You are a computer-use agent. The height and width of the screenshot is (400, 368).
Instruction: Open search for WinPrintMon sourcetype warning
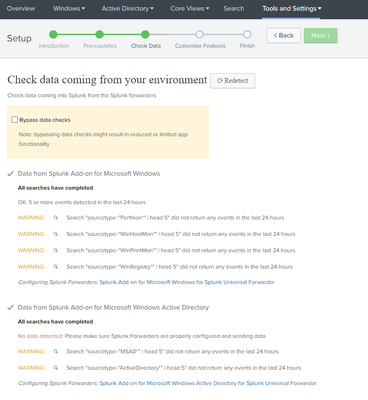[x=56, y=250]
